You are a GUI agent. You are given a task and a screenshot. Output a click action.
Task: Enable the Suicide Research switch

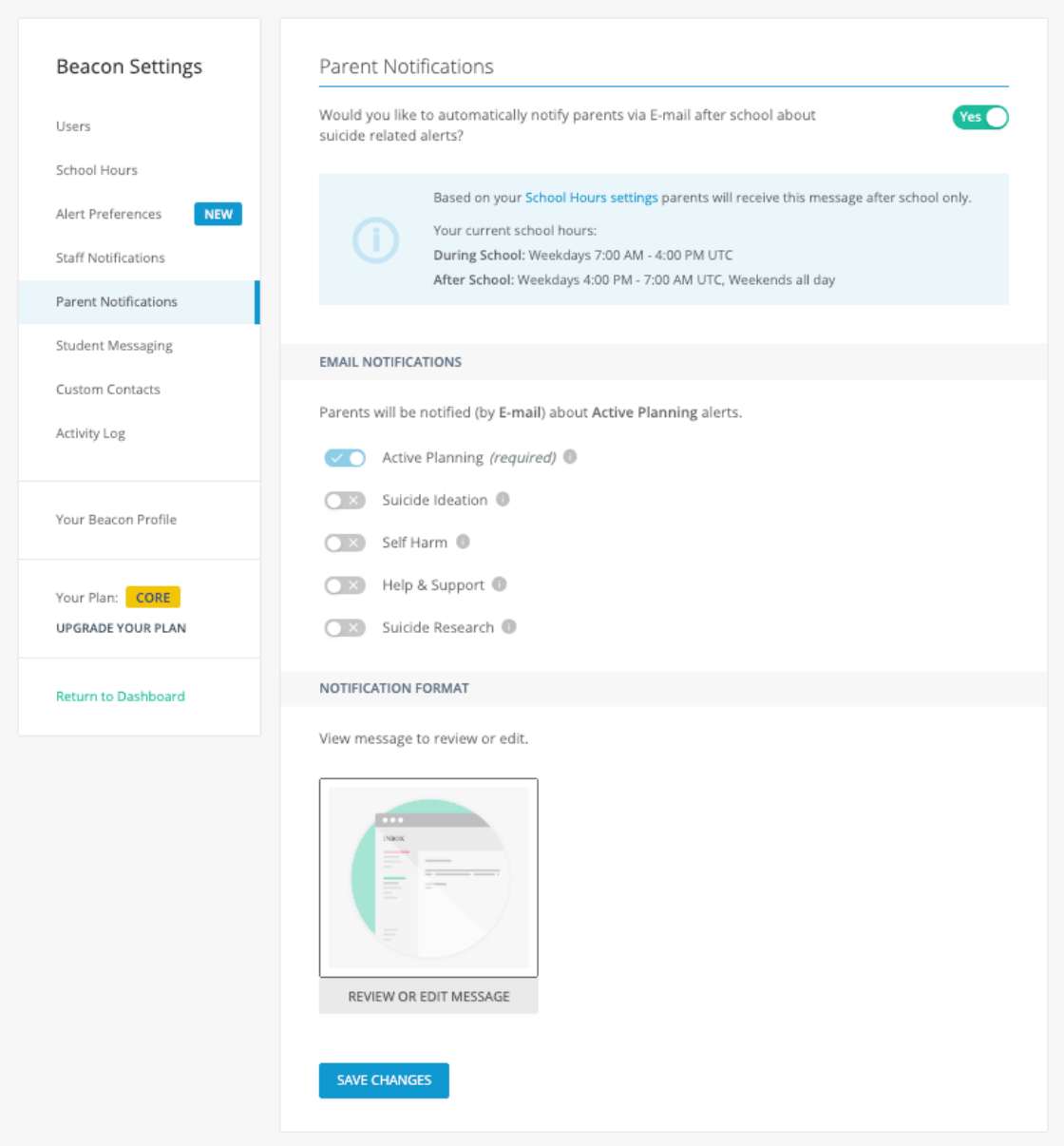click(x=345, y=628)
